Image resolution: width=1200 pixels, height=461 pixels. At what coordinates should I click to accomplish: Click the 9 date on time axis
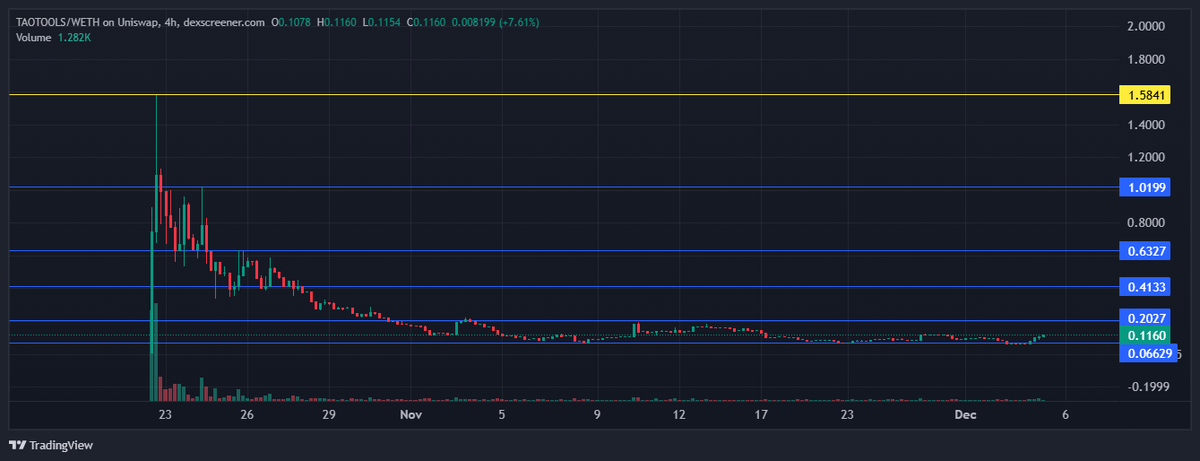[x=596, y=414]
